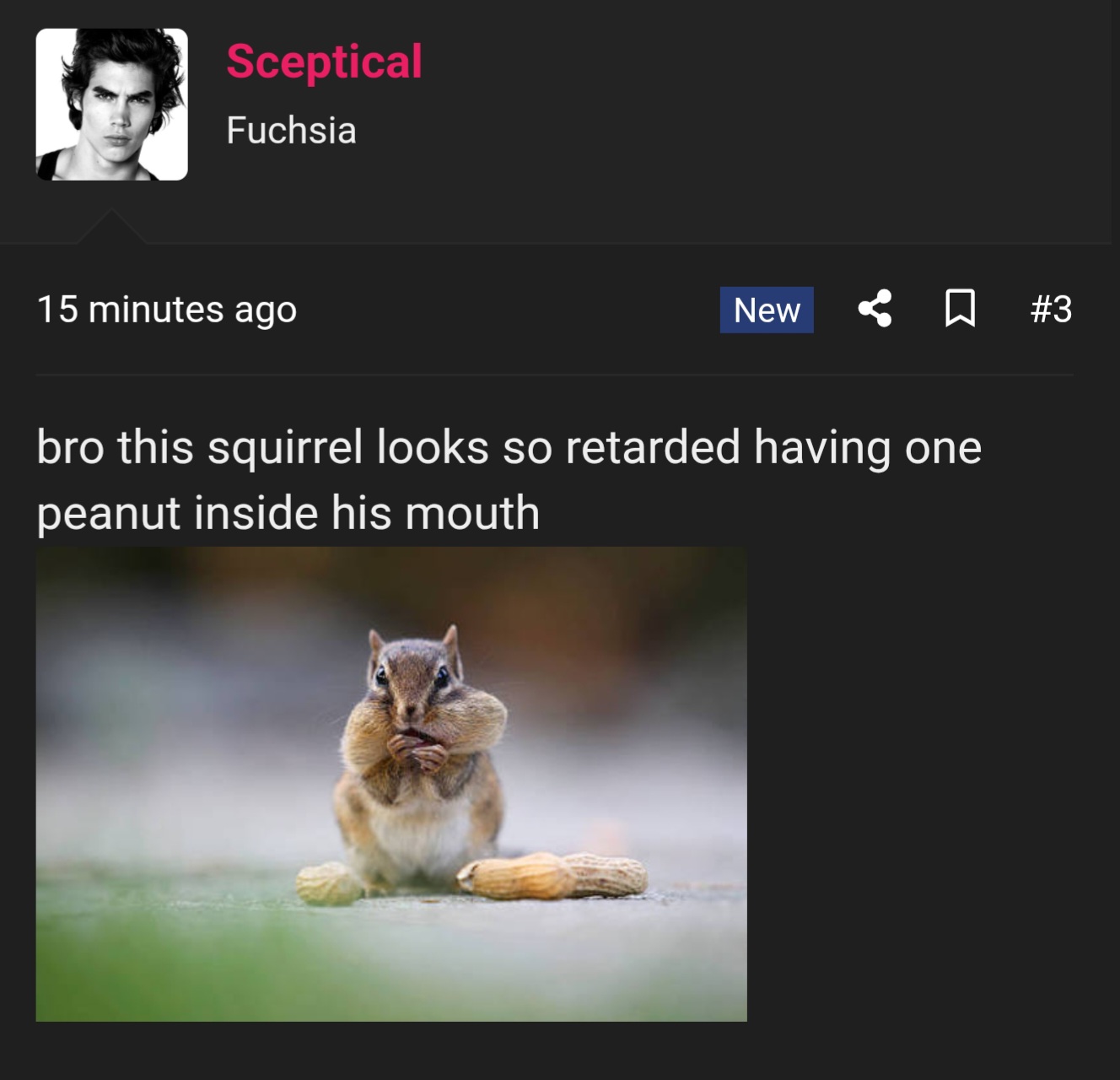
Task: Click the Fuchsia user title
Action: pos(291,131)
